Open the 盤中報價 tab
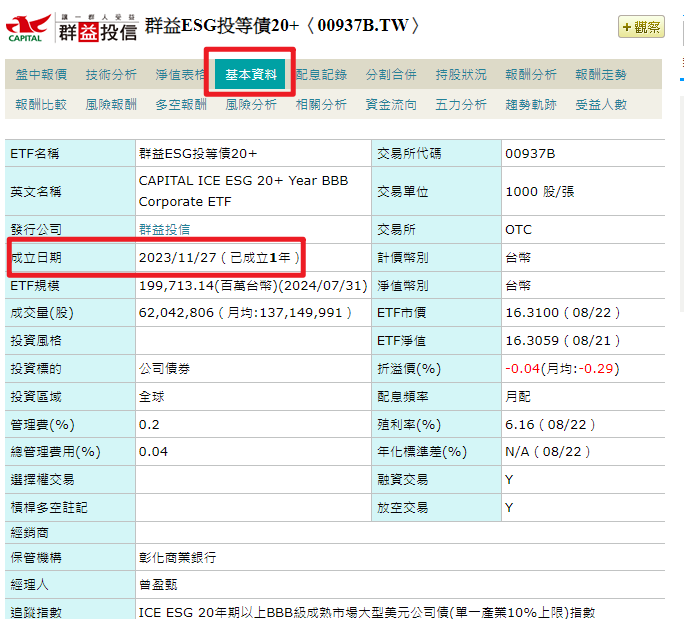Image resolution: width=684 pixels, height=619 pixels. (x=41, y=75)
